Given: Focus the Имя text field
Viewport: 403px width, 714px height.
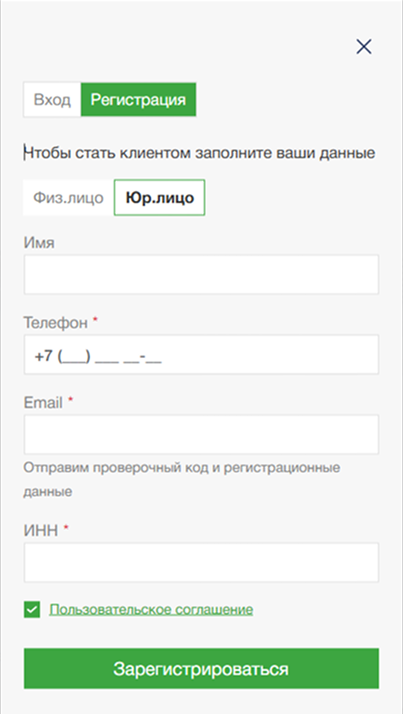Looking at the screenshot, I should tap(201, 275).
